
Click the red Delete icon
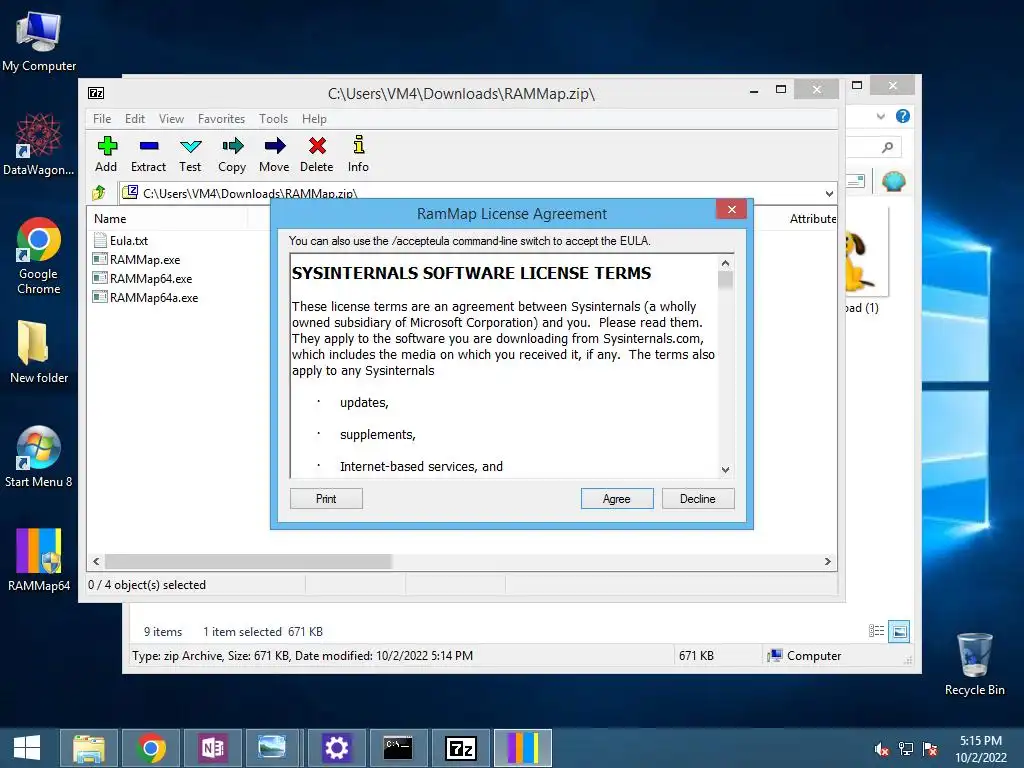click(x=317, y=154)
